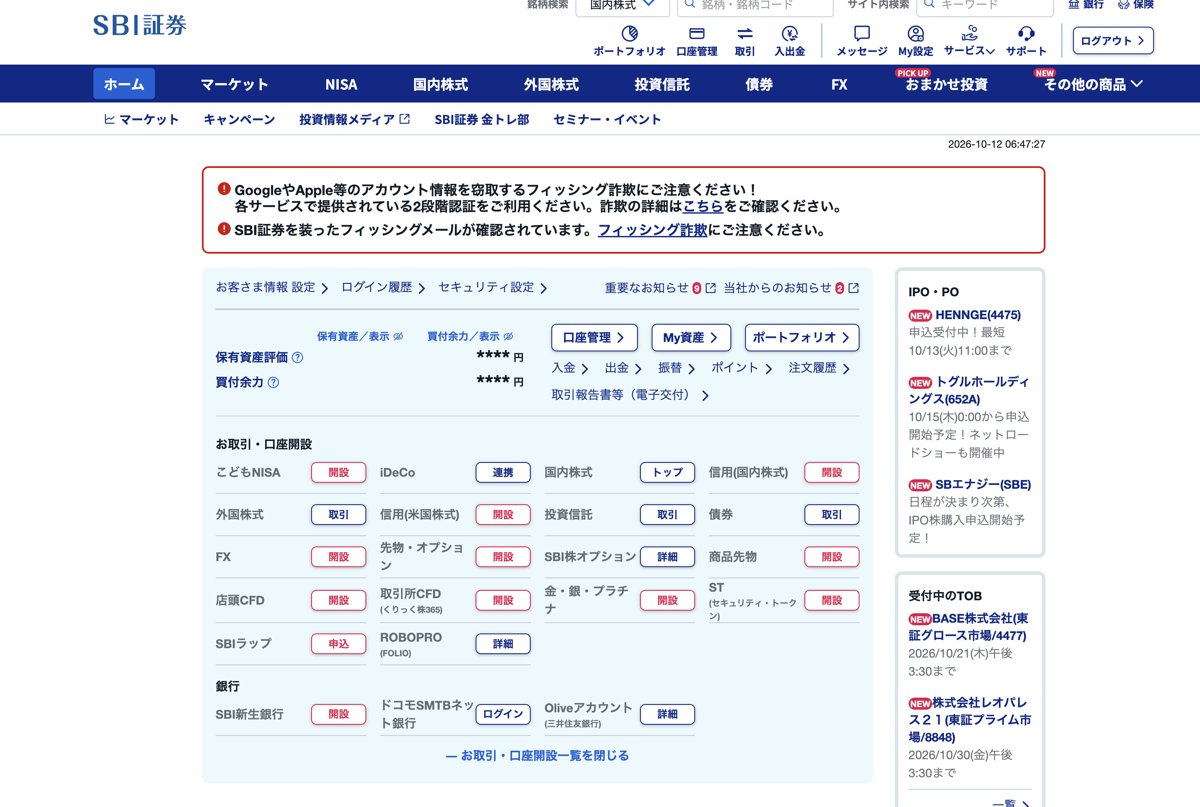Open BASE株式会社 TOB link
This screenshot has height=807, width=1200.
point(968,626)
